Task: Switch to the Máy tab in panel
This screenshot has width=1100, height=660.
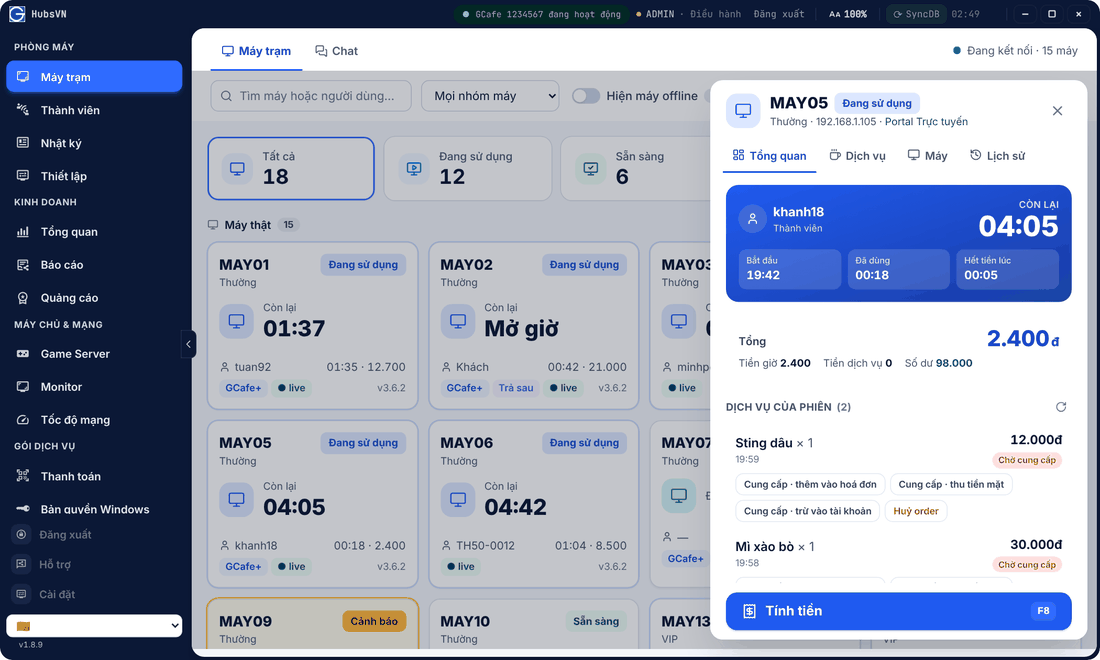Action: click(x=927, y=156)
